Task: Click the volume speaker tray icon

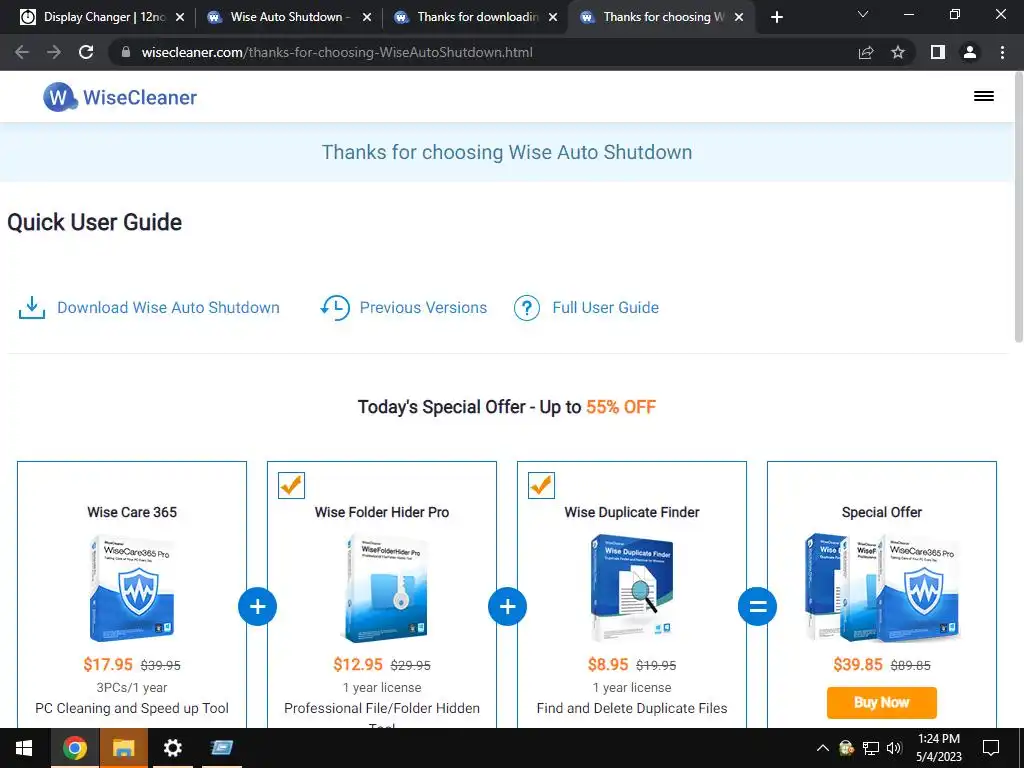Action: (x=894, y=748)
